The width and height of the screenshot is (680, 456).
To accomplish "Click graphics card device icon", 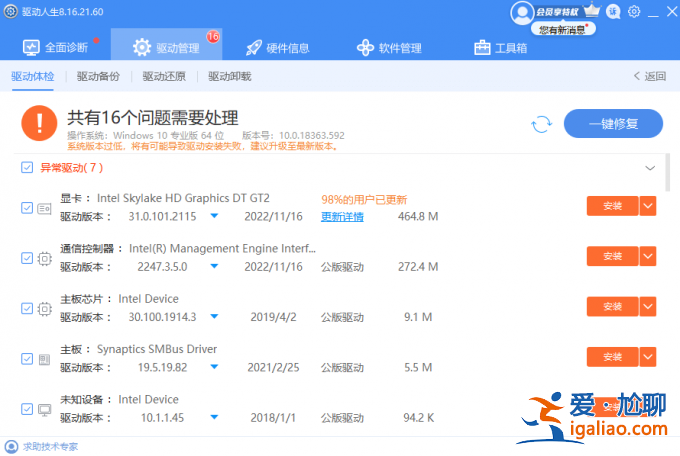I will pos(44,209).
